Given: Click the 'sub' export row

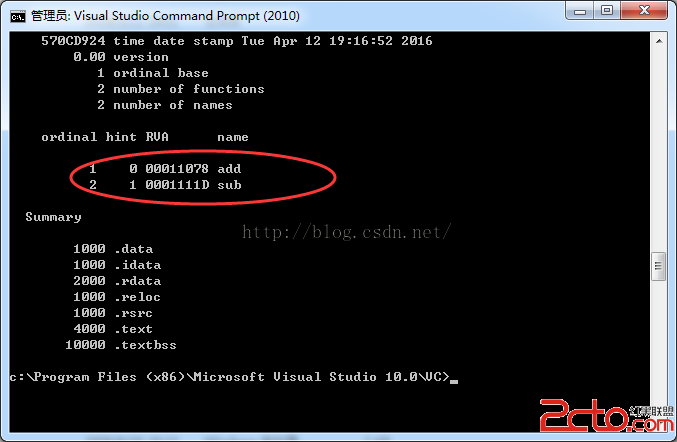Looking at the screenshot, I should [x=165, y=185].
